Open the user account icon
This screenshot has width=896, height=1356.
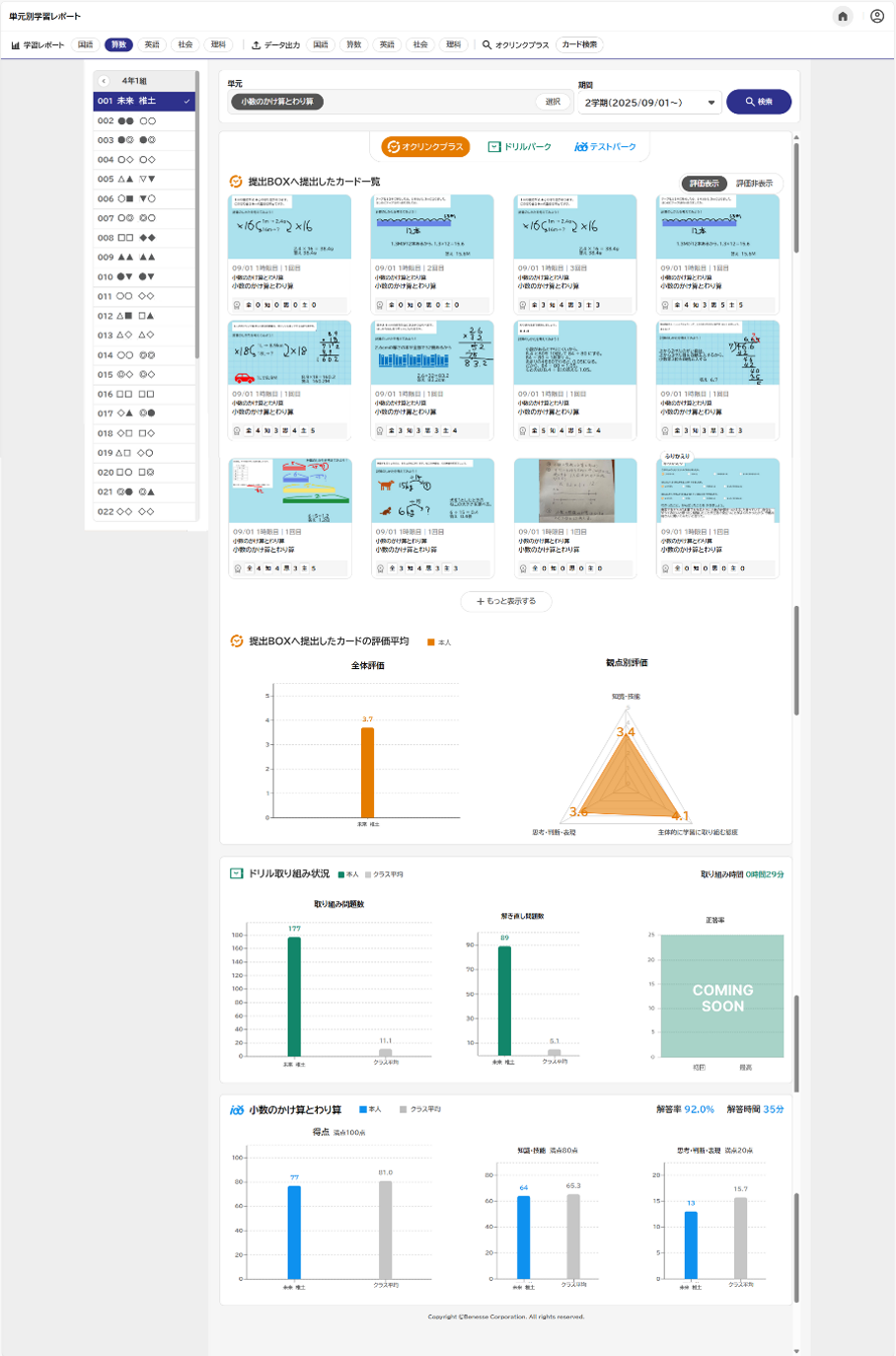(876, 17)
